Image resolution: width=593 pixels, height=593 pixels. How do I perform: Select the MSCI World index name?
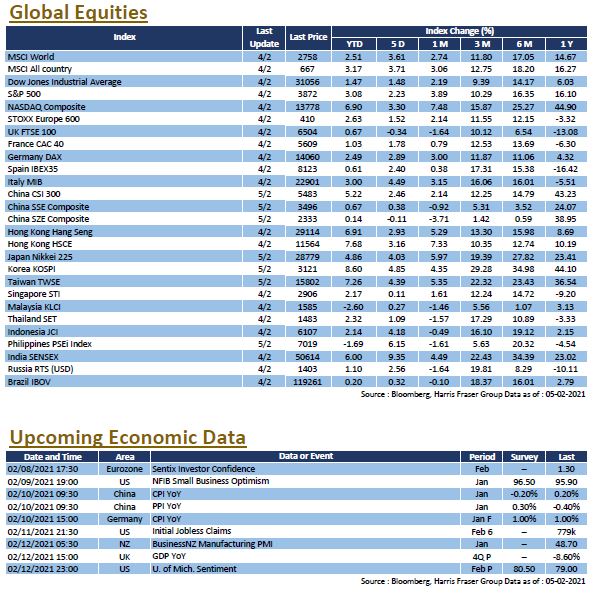(x=31, y=57)
